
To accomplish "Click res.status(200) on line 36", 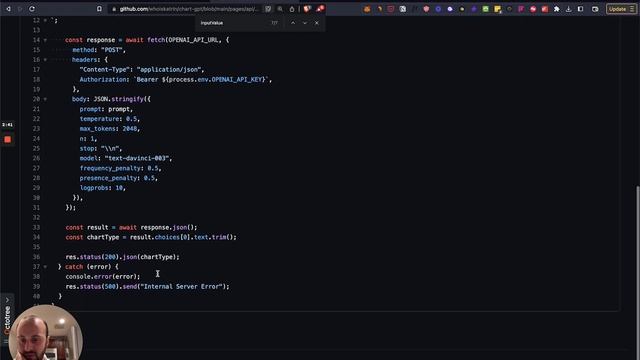I will (91, 257).
